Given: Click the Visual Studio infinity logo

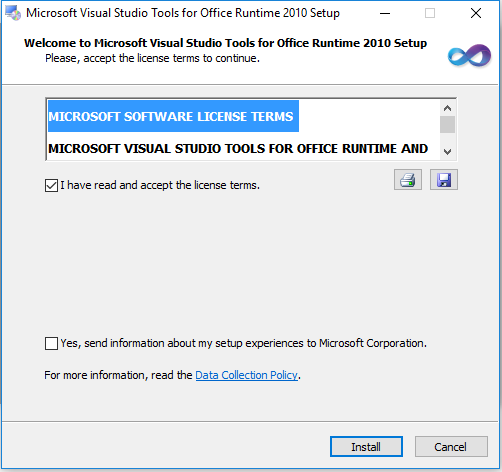Looking at the screenshot, I should (469, 55).
